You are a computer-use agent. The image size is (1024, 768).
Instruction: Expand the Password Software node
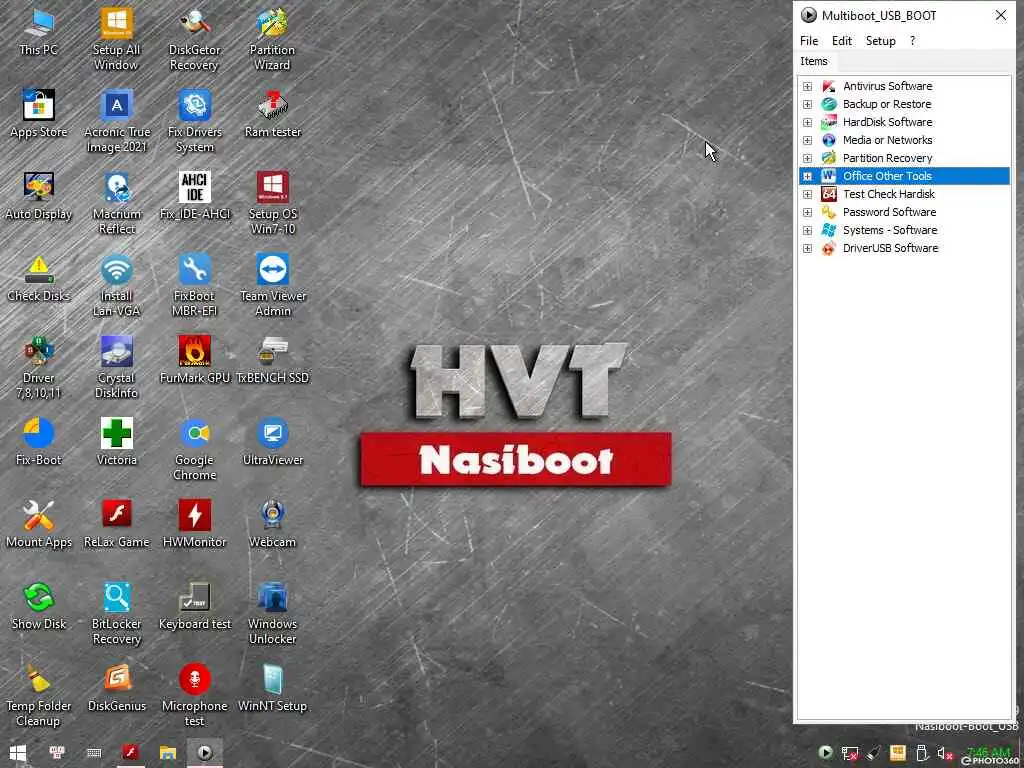tap(807, 212)
